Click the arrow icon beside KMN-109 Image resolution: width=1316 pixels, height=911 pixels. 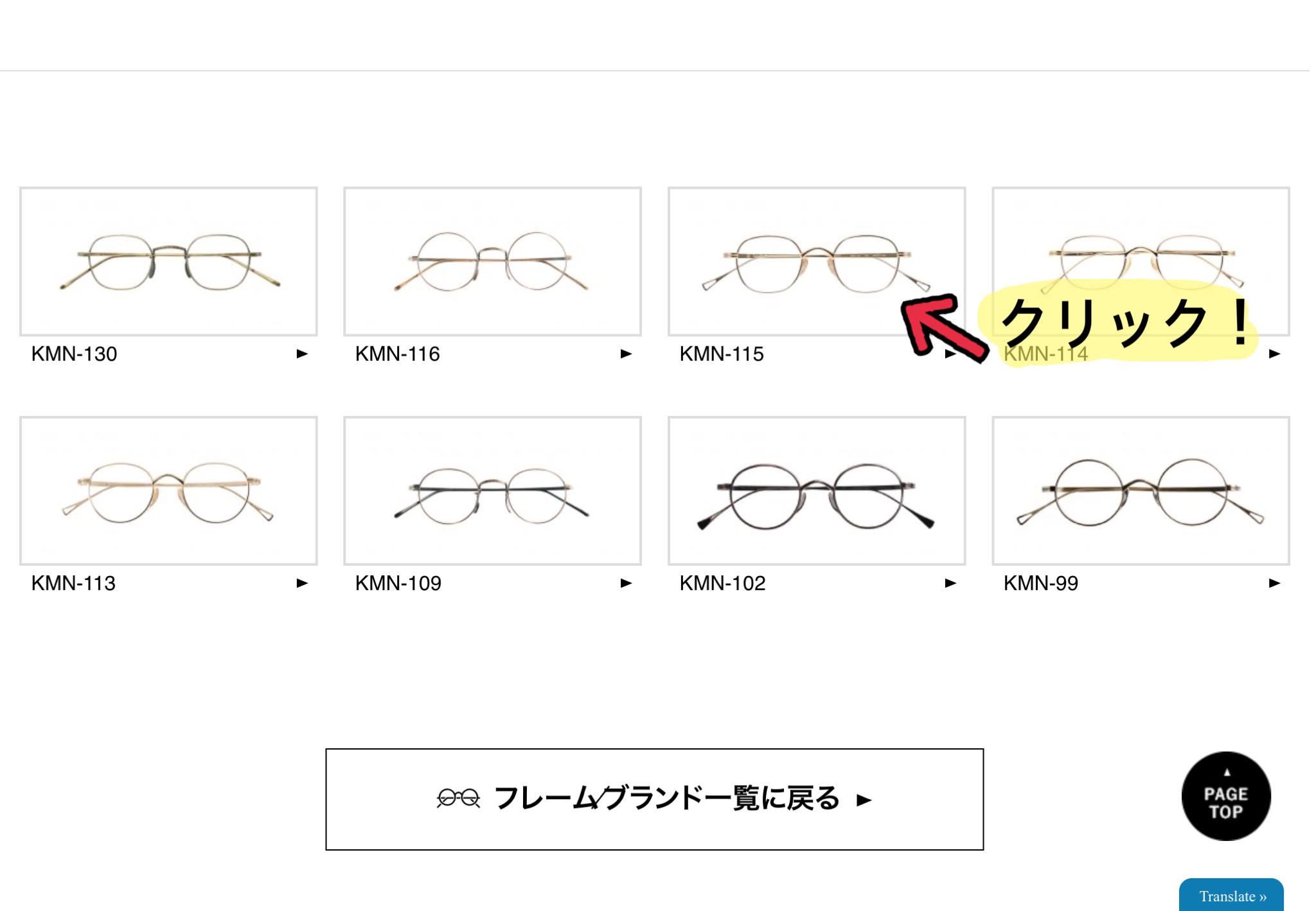tap(627, 583)
